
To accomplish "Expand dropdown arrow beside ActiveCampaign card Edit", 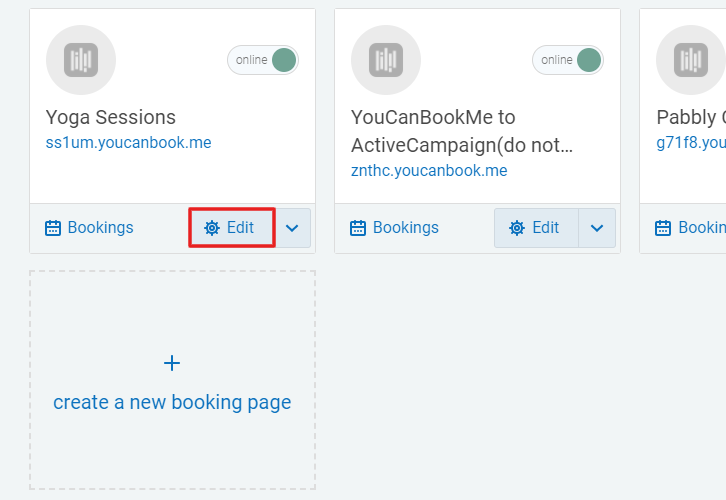I will 597,228.
